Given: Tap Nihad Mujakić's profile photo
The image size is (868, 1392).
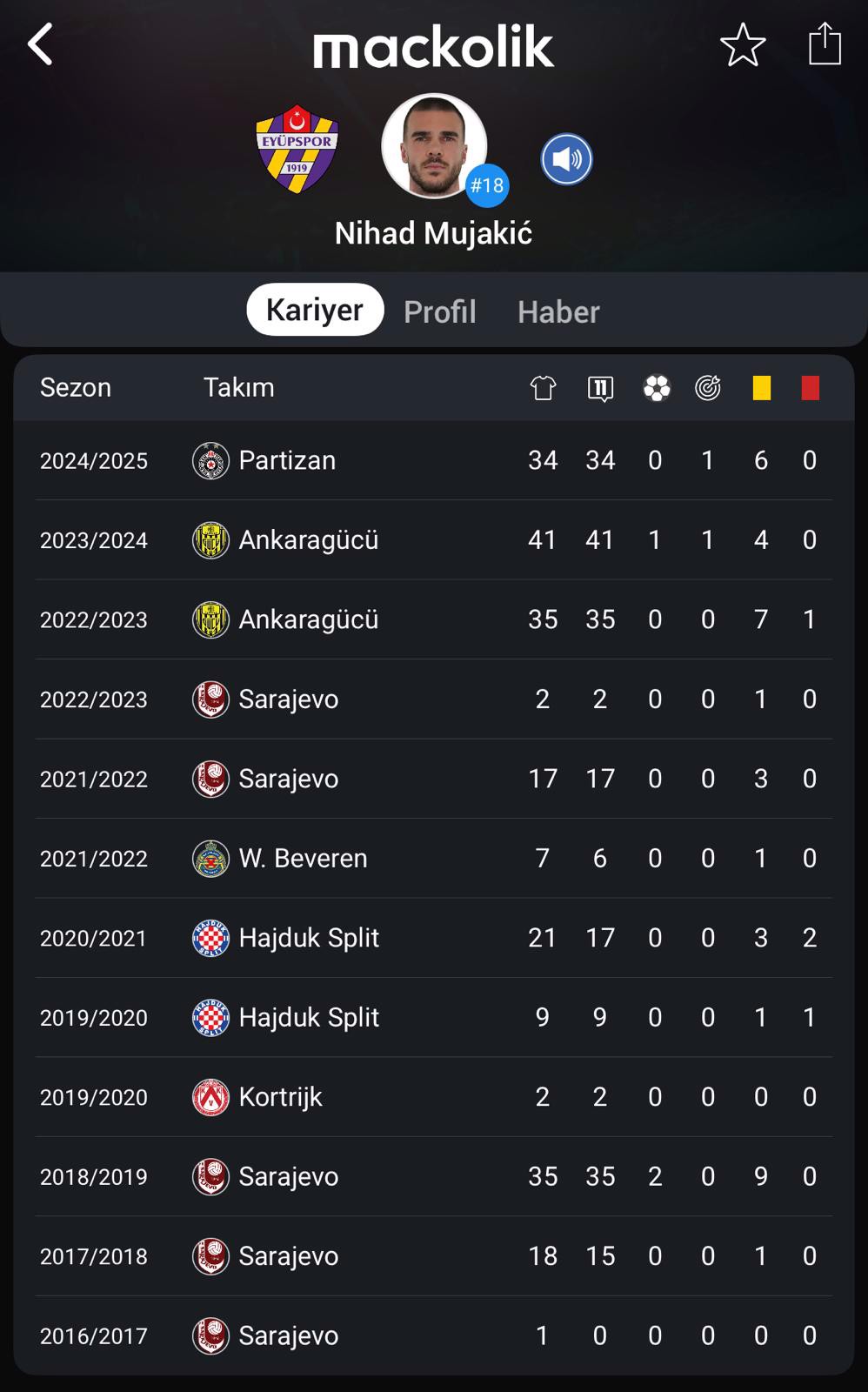Looking at the screenshot, I should (x=434, y=146).
